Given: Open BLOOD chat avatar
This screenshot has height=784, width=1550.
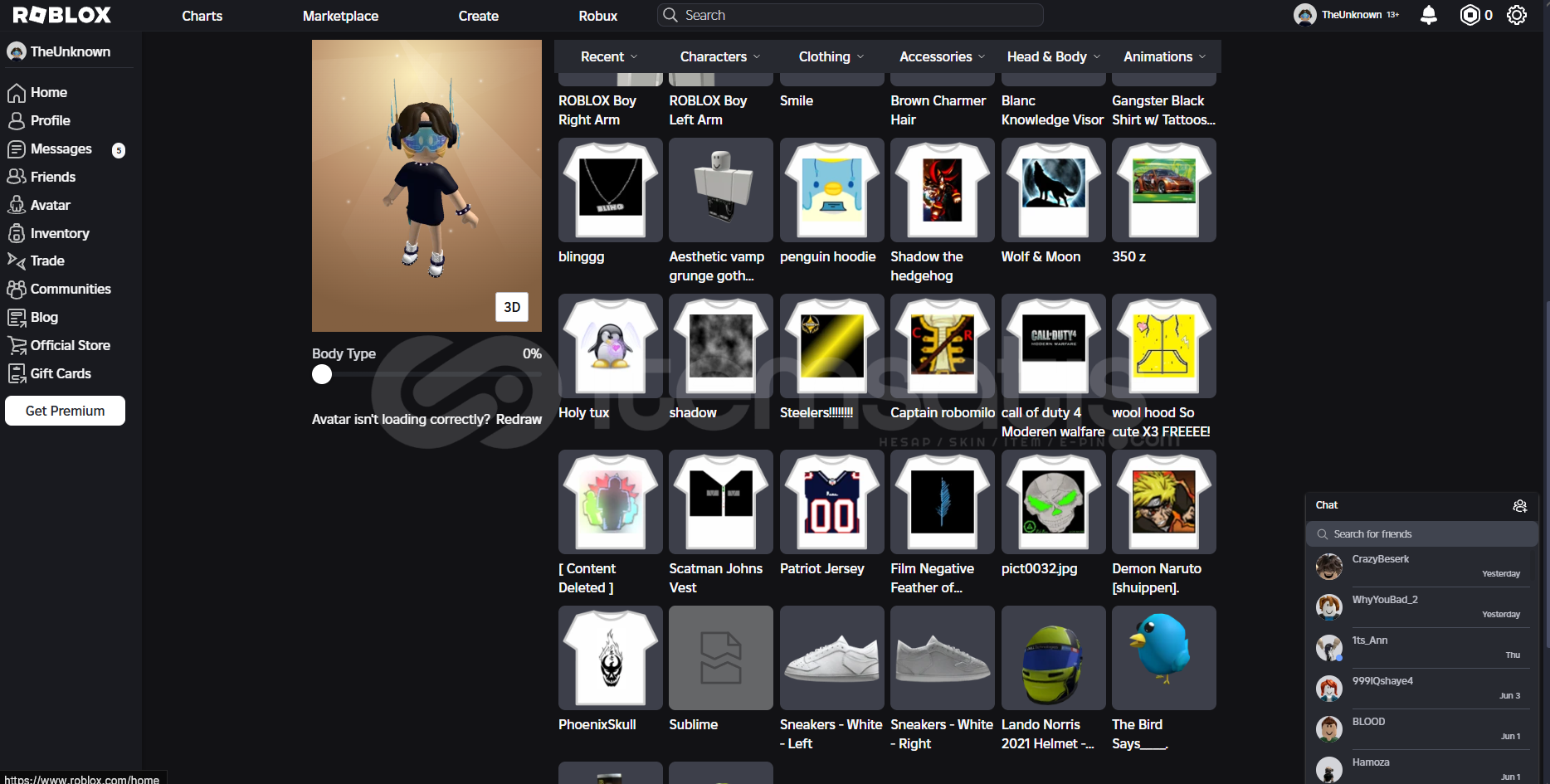Looking at the screenshot, I should pyautogui.click(x=1329, y=729).
